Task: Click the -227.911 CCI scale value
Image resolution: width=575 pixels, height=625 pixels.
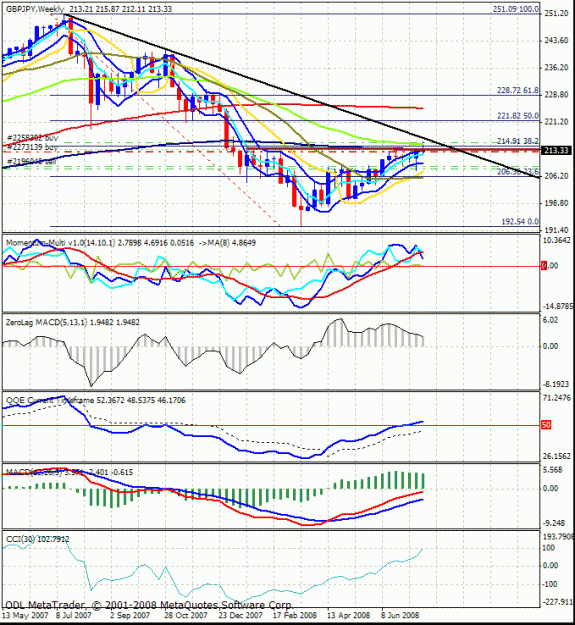Action: [558, 601]
